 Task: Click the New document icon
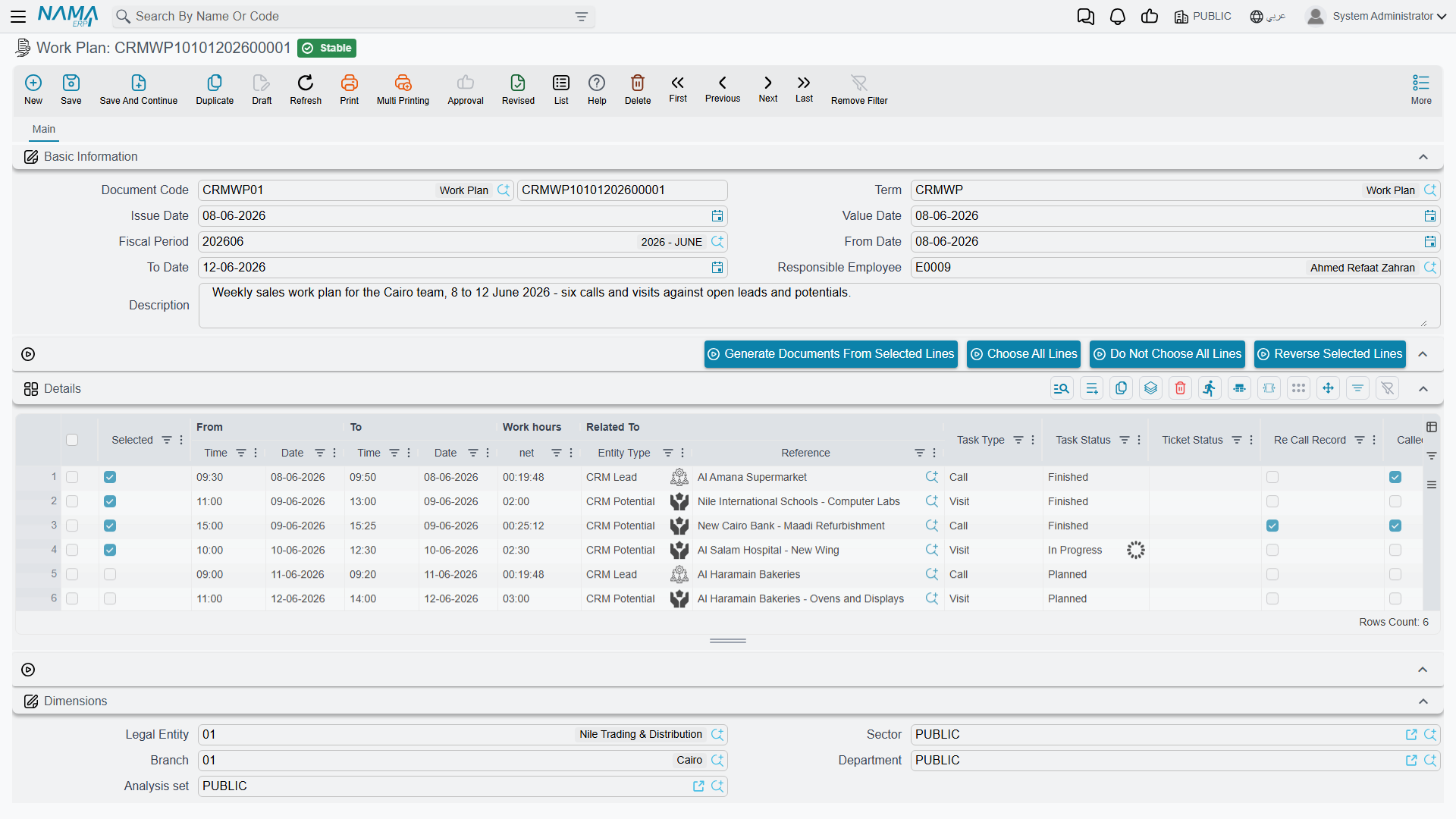tap(33, 89)
